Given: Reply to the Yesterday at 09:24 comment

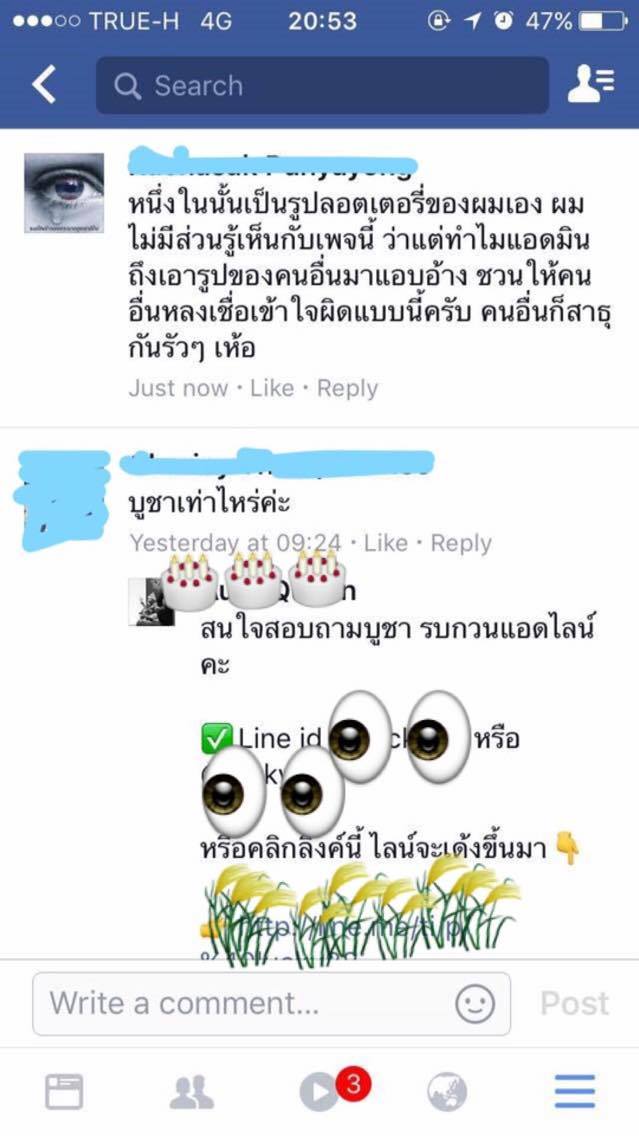Looking at the screenshot, I should point(461,543).
